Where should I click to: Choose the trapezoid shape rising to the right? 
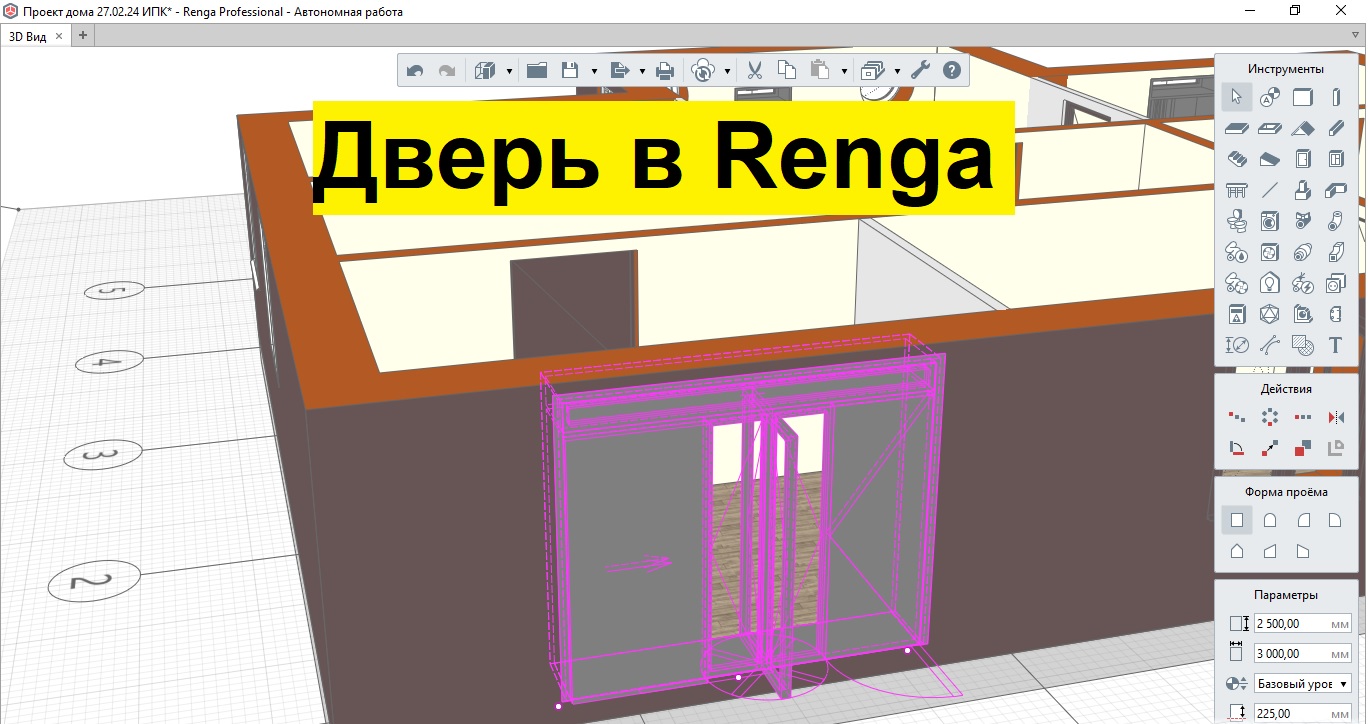(x=1269, y=551)
